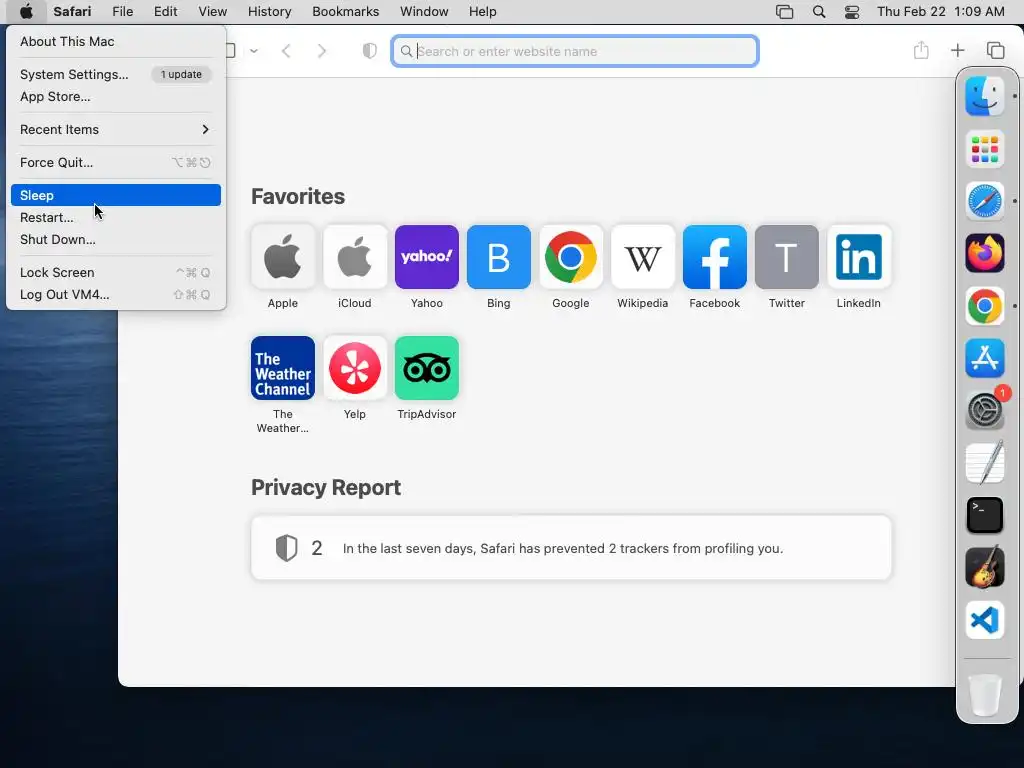This screenshot has height=768, width=1024.
Task: Open System Settings Dock icon
Action: pos(985,411)
